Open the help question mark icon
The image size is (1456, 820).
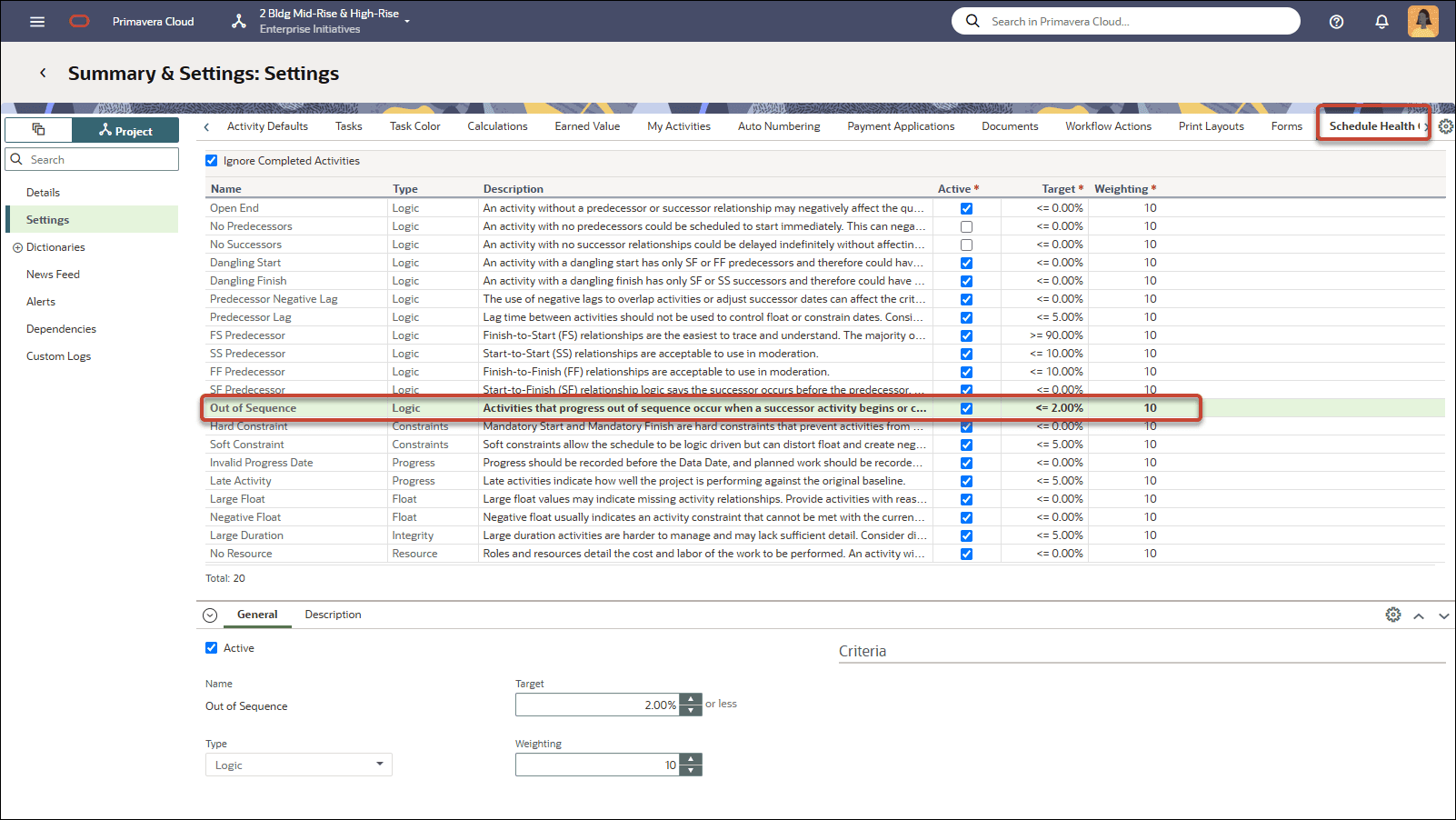click(1336, 22)
